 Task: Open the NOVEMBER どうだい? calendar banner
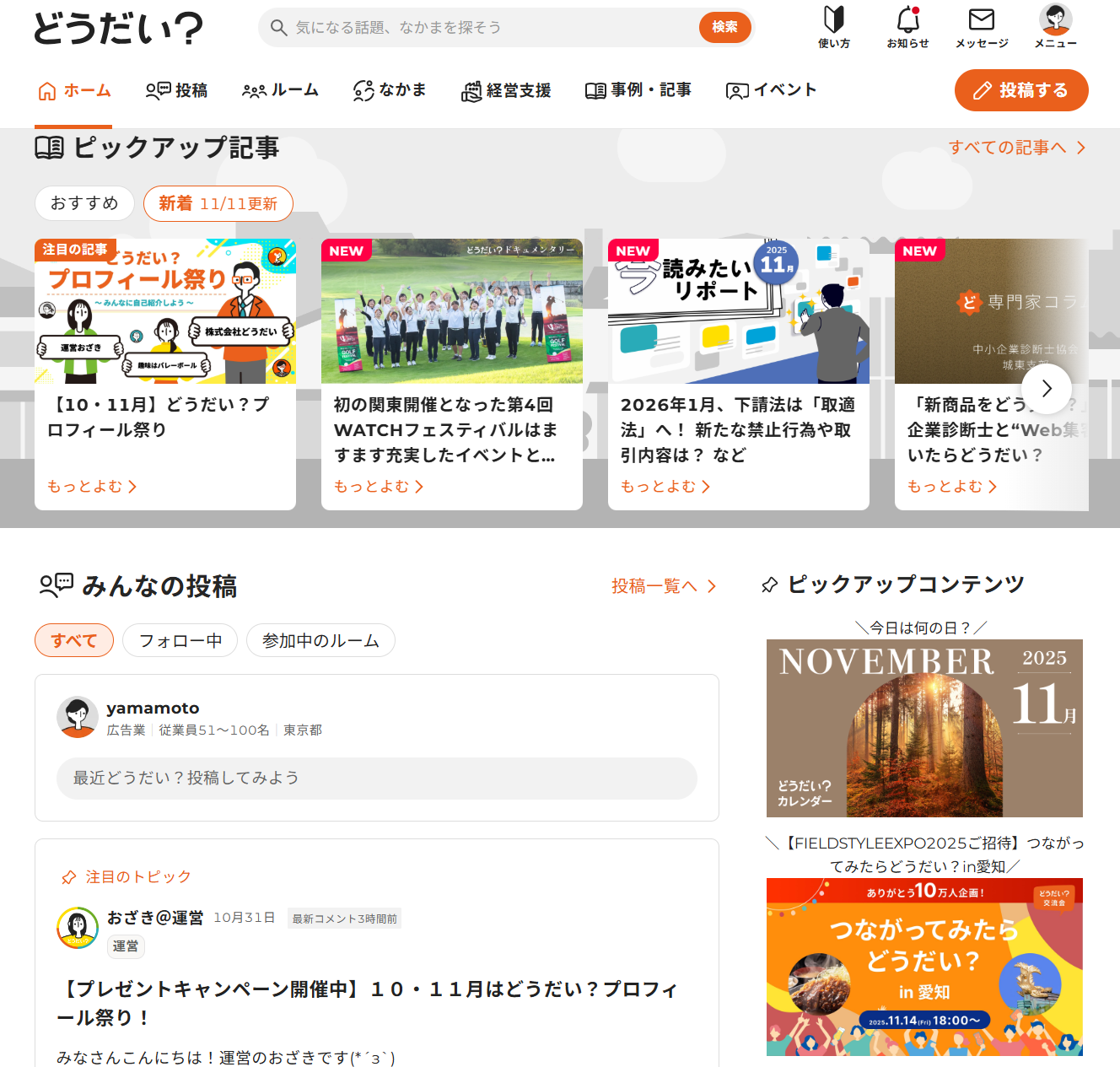click(x=923, y=728)
